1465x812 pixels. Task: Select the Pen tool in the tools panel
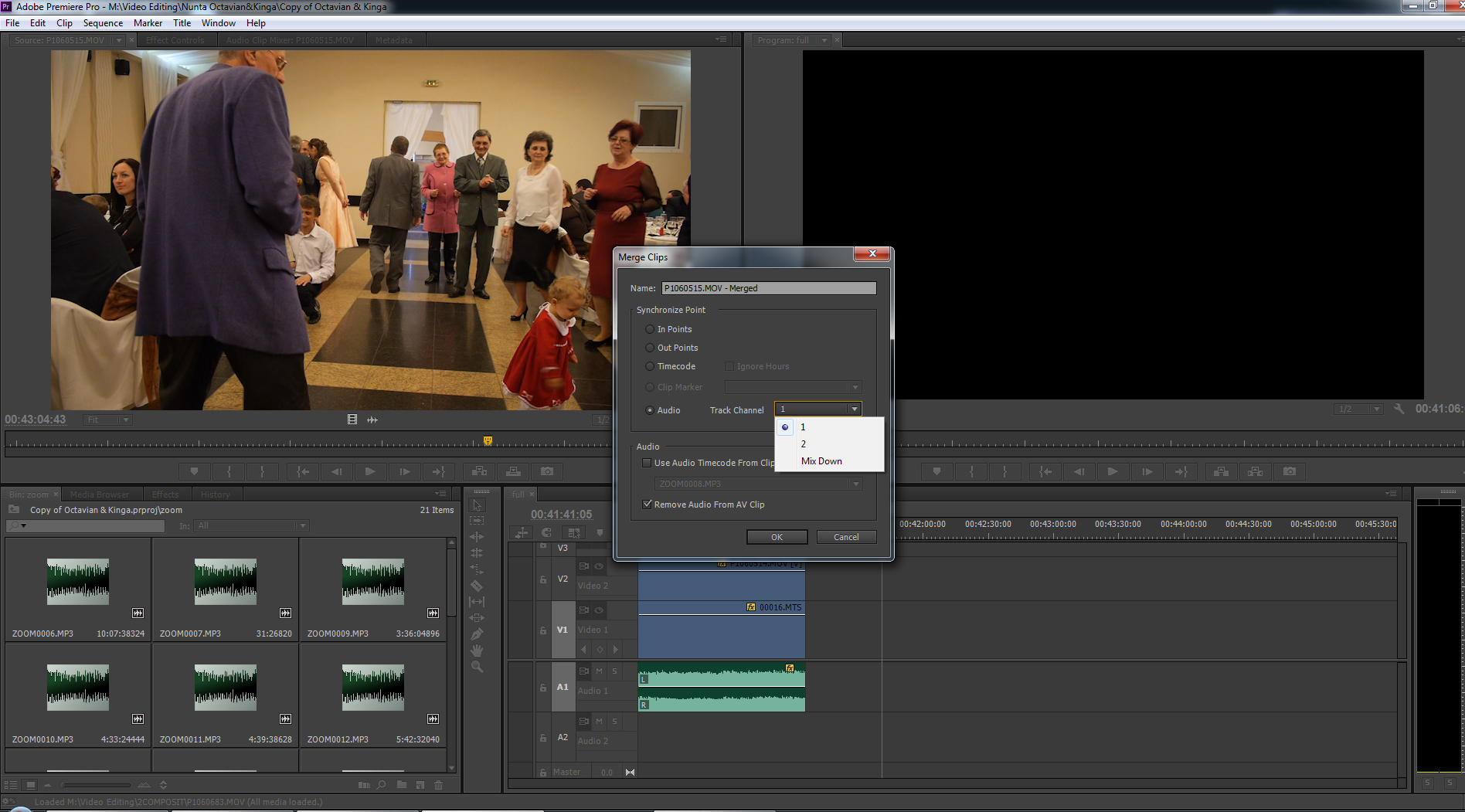click(x=477, y=634)
